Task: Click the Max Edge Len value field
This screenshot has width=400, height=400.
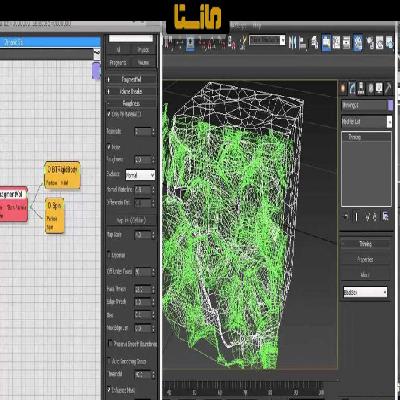Action: pyautogui.click(x=143, y=329)
